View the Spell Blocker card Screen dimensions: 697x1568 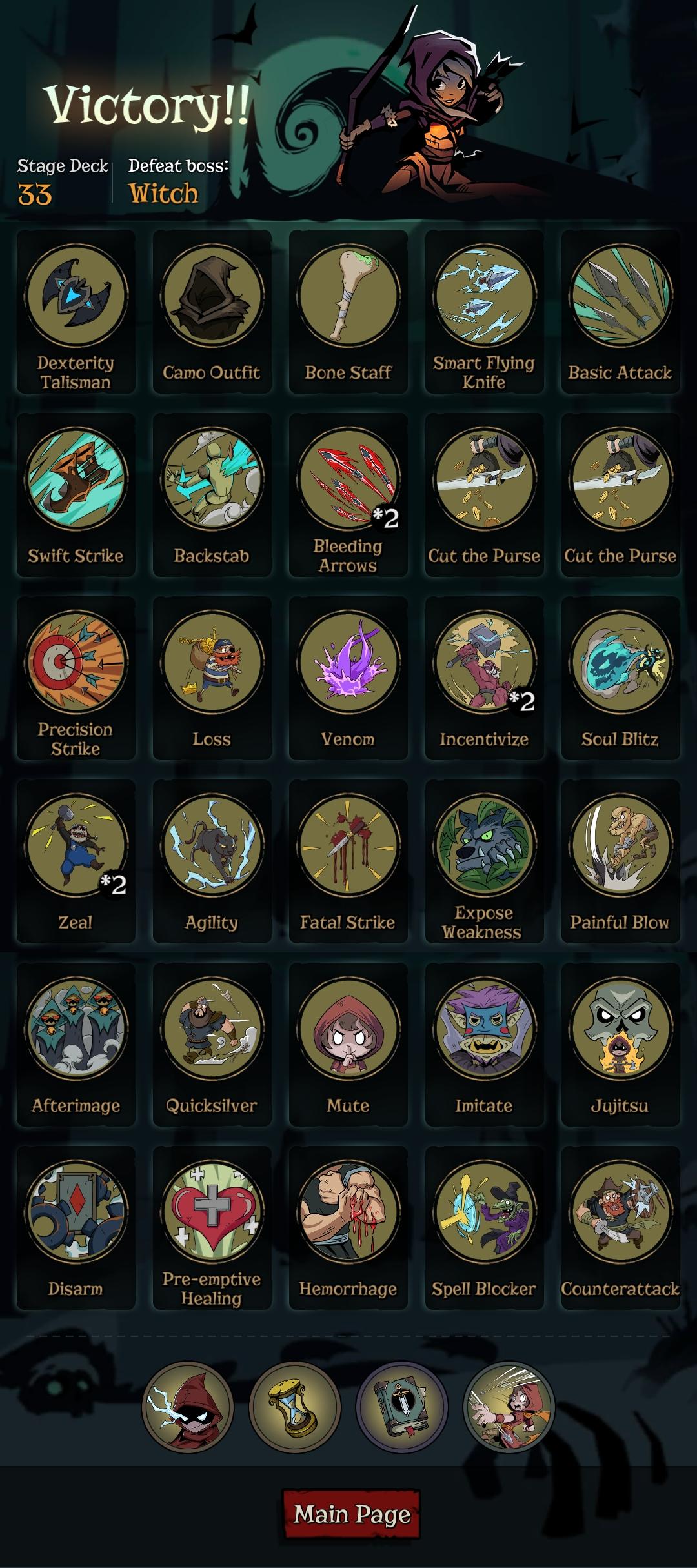(x=484, y=1228)
